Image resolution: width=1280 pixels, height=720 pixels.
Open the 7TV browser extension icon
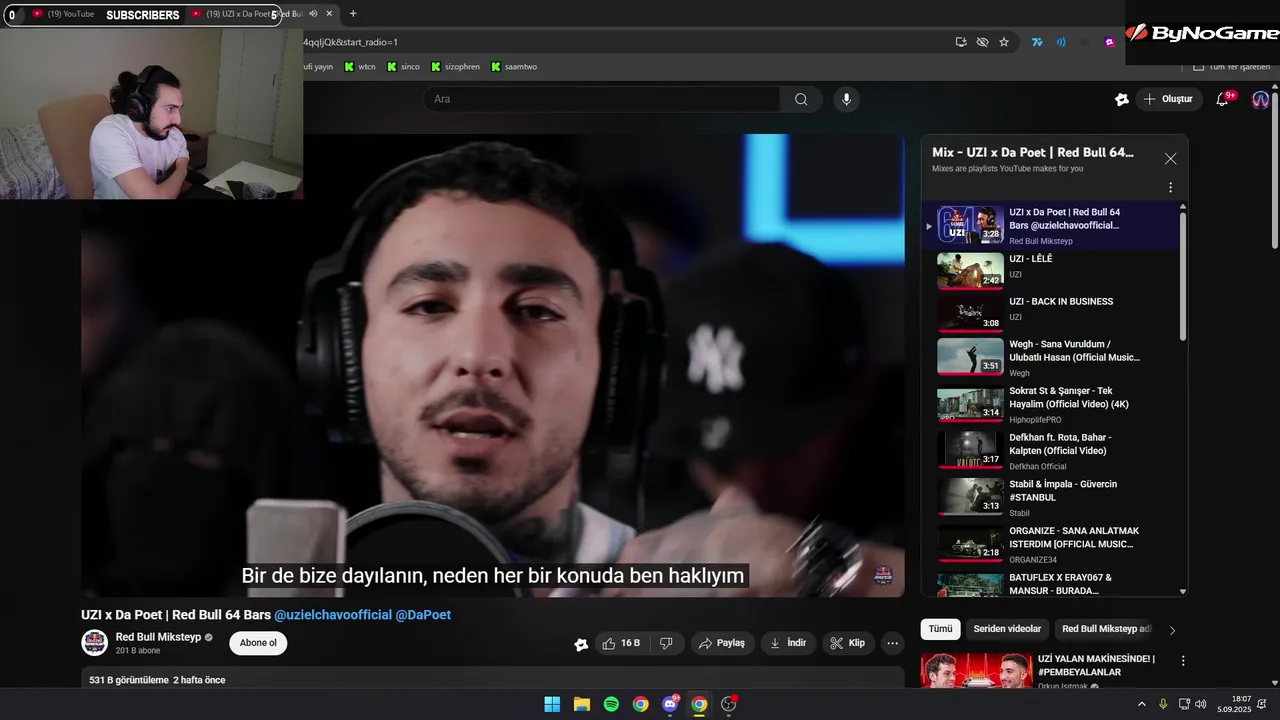click(x=1038, y=42)
